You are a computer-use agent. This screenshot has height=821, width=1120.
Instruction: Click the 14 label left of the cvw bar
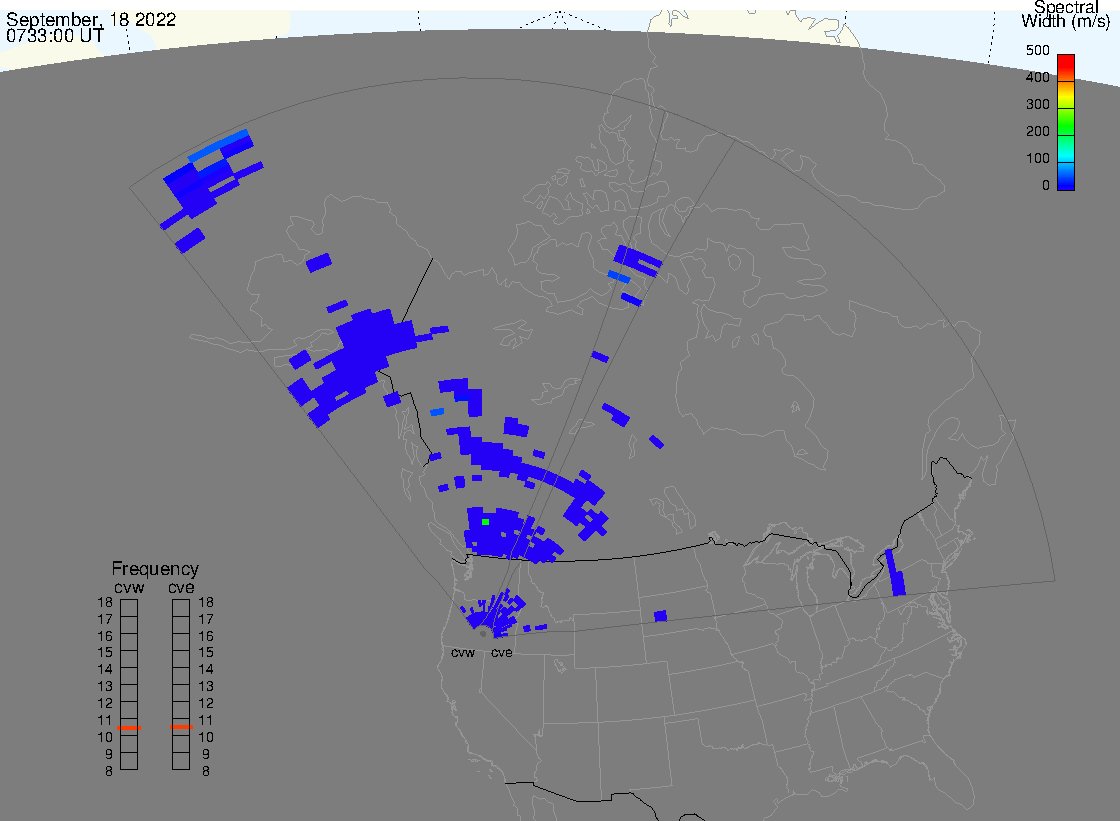[x=105, y=670]
